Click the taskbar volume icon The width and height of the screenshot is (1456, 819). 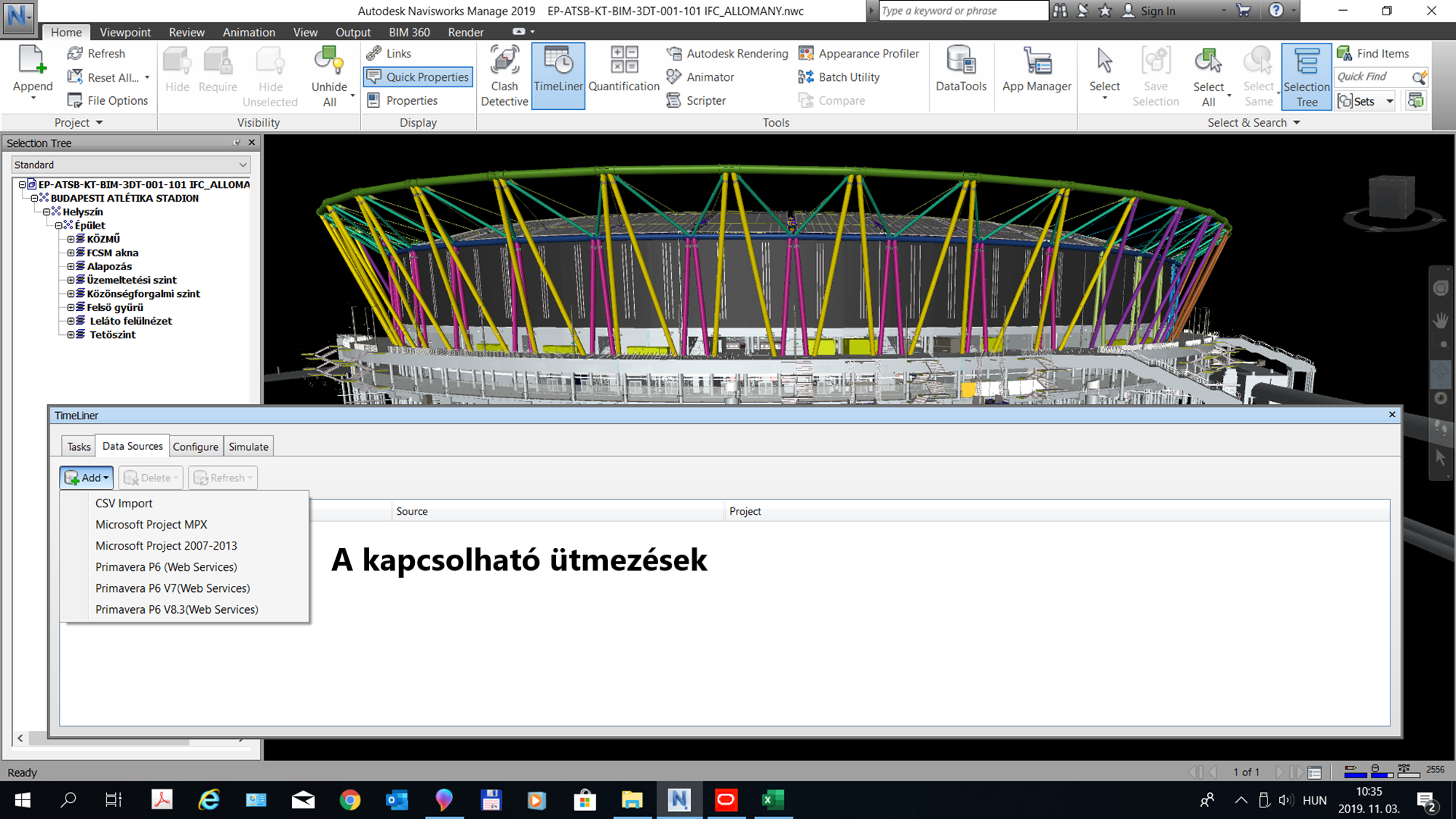[x=1286, y=800]
